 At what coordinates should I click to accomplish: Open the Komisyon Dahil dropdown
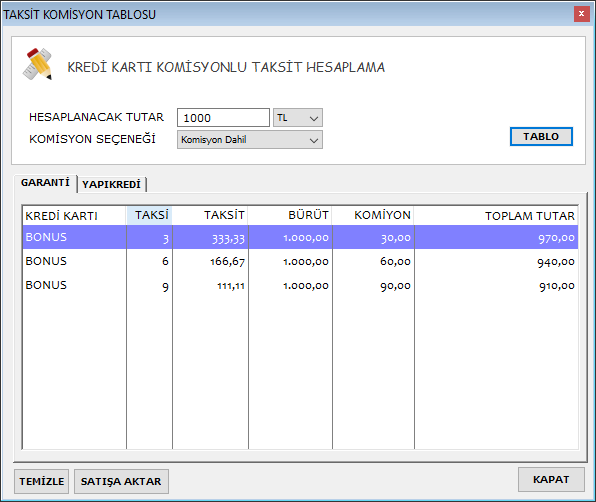[250, 139]
